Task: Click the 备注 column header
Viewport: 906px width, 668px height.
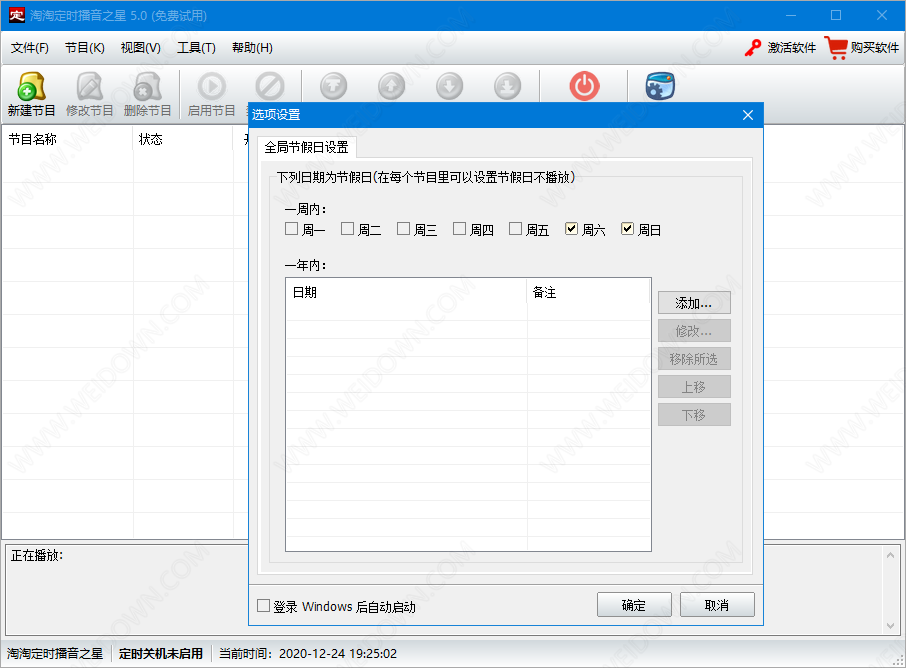Action: (588, 292)
